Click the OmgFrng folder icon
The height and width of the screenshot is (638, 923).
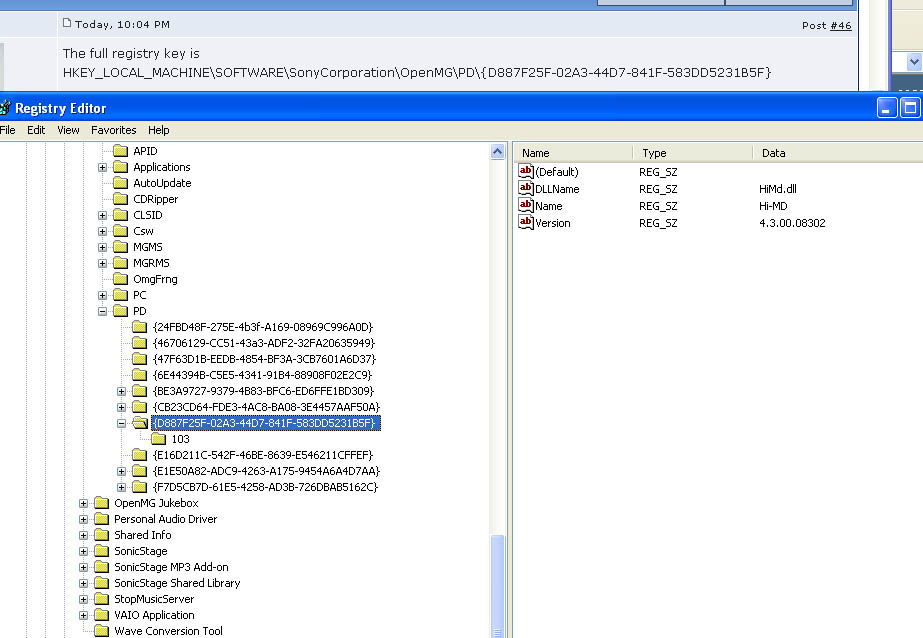(x=120, y=278)
